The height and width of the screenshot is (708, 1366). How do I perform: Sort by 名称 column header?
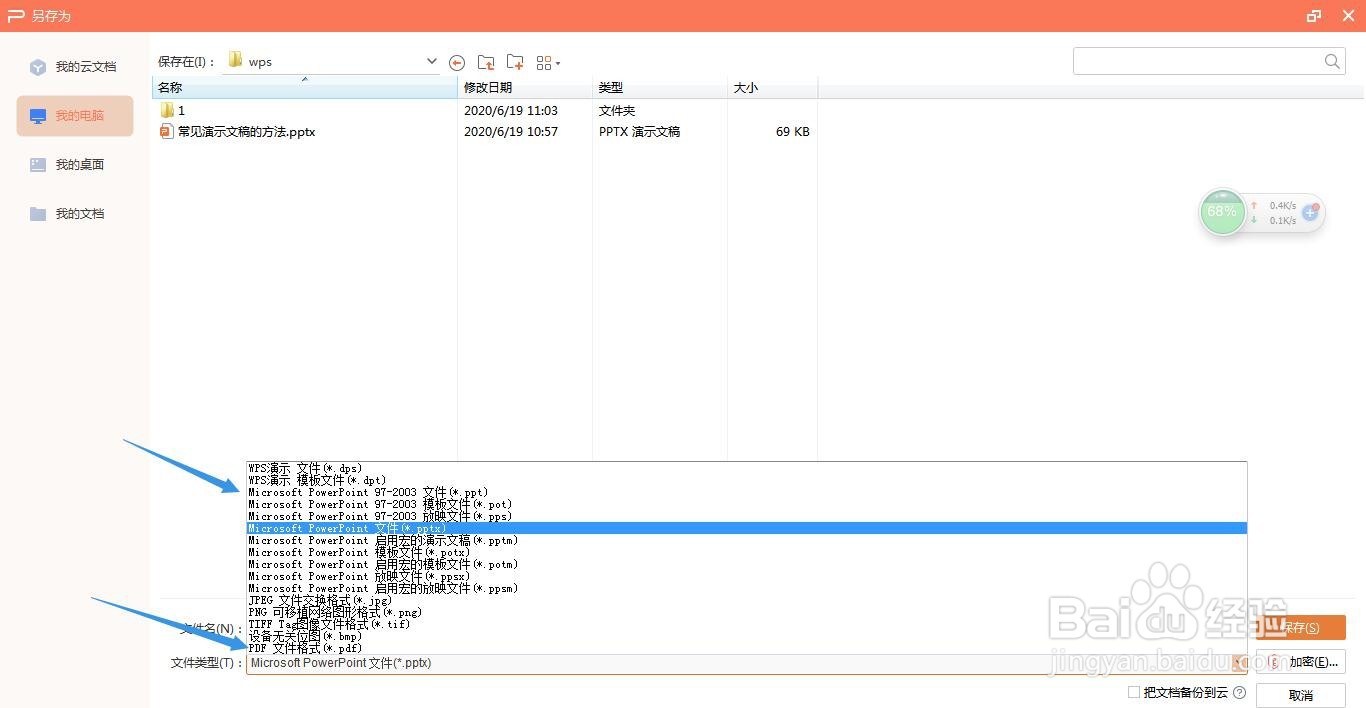(305, 88)
